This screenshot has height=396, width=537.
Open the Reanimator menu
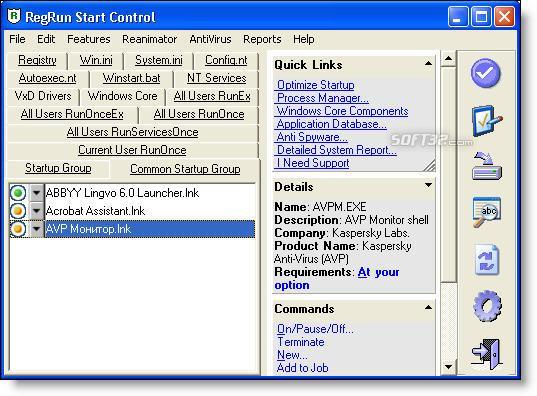(149, 39)
